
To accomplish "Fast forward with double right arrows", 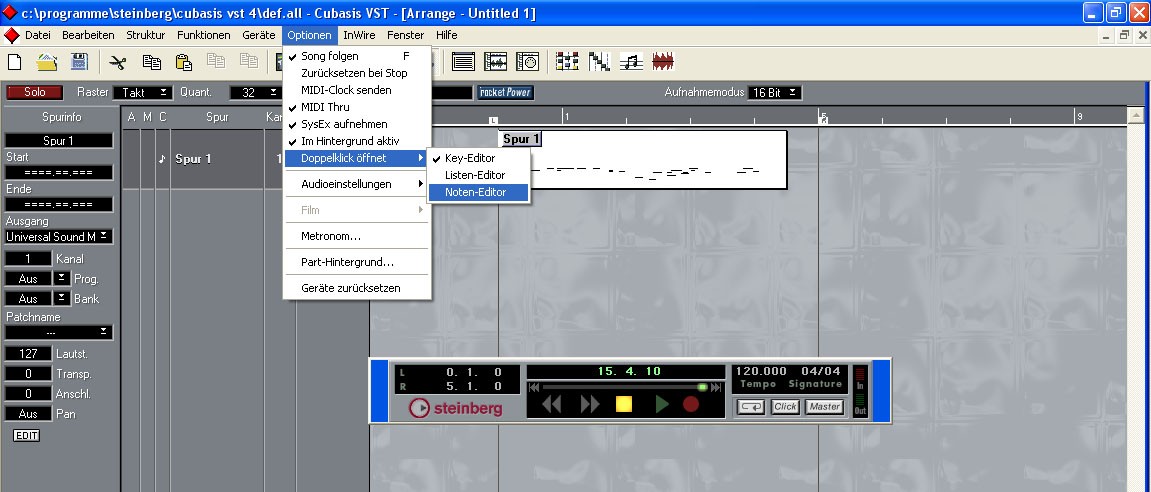I will pos(590,404).
